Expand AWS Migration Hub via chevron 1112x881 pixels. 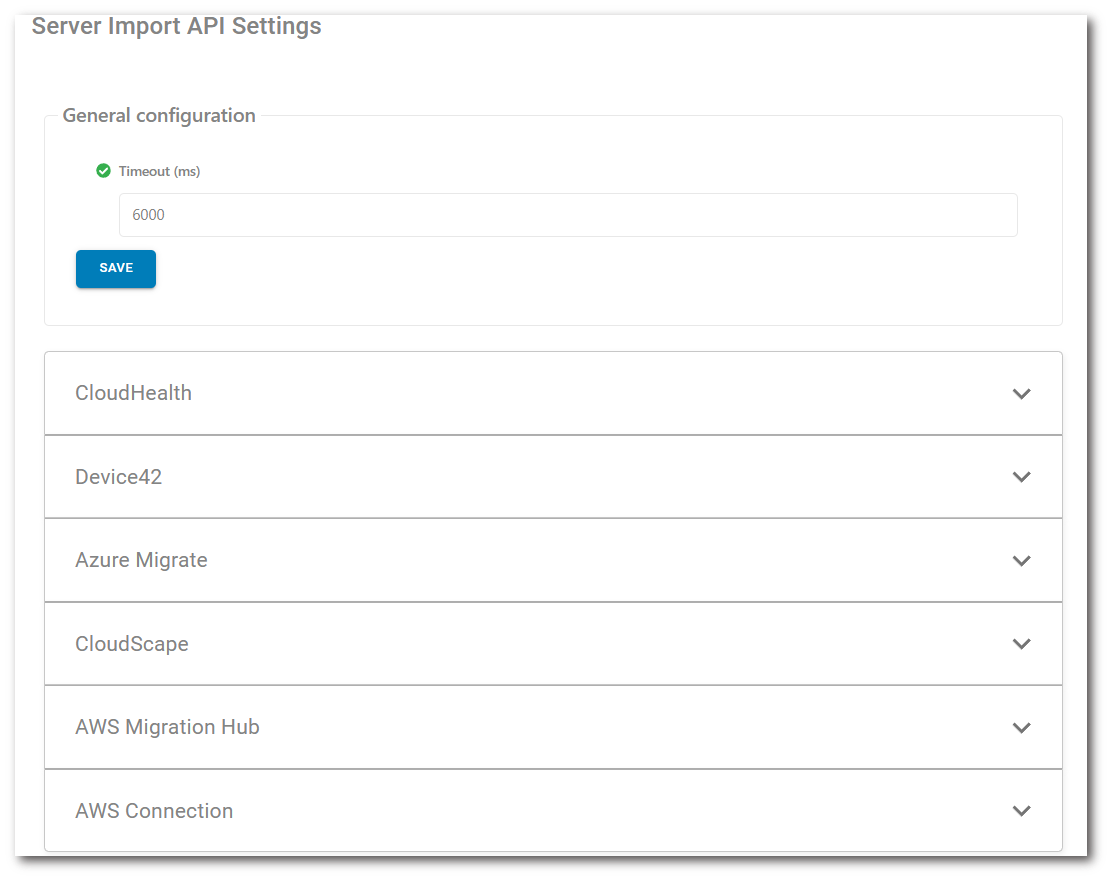click(x=1021, y=728)
